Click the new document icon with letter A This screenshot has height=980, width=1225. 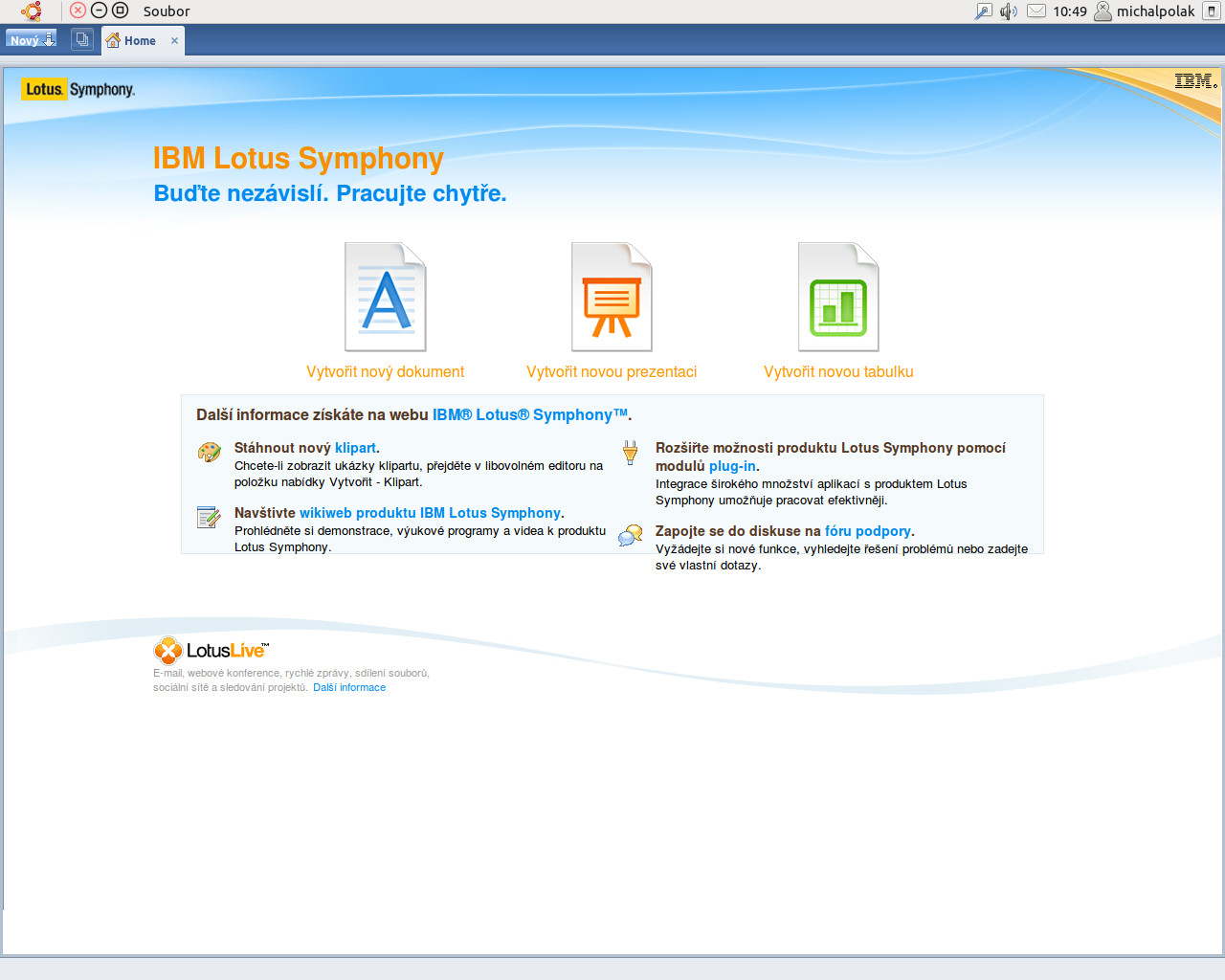coord(386,297)
